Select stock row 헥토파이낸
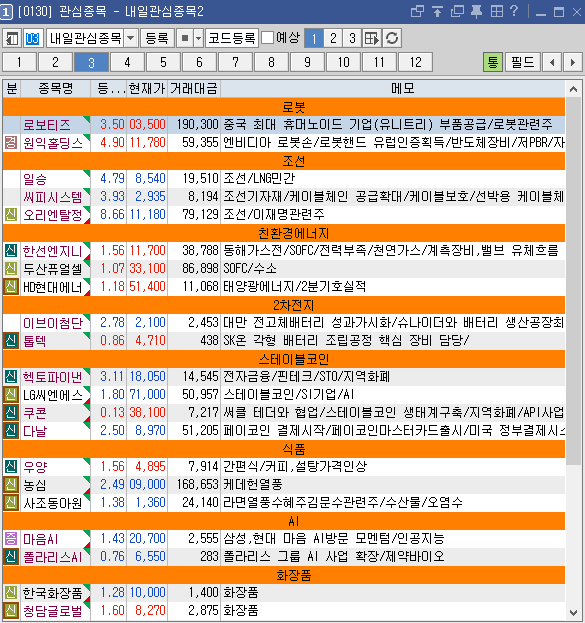Viewport: 585px width, 623px height. 284,377
